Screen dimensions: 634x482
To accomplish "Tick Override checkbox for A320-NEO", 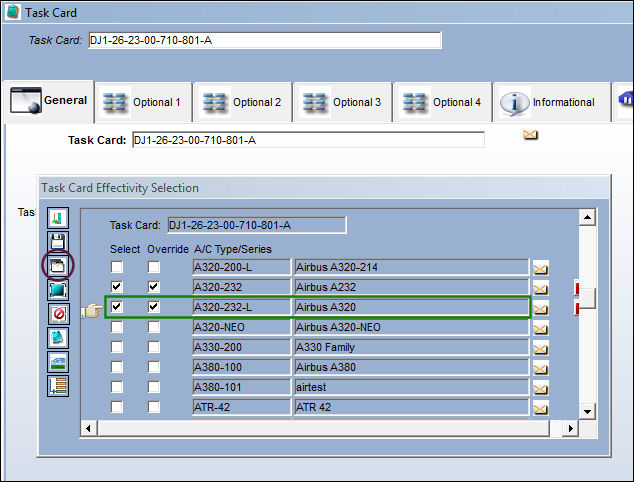I will [154, 327].
